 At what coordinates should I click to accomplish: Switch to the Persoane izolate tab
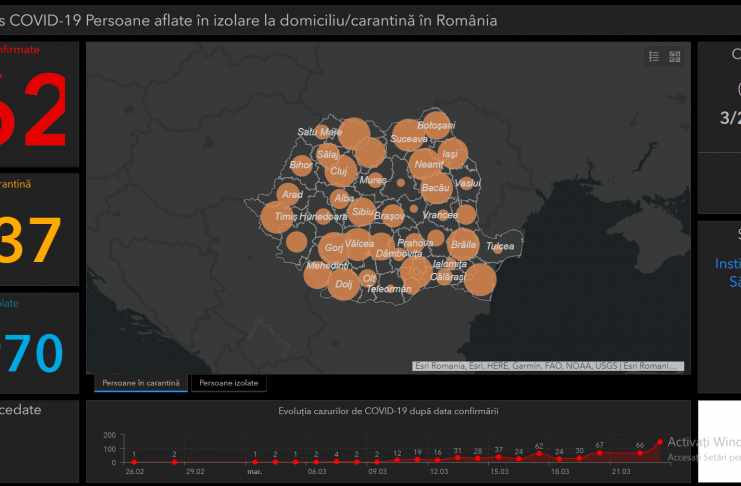click(x=229, y=383)
